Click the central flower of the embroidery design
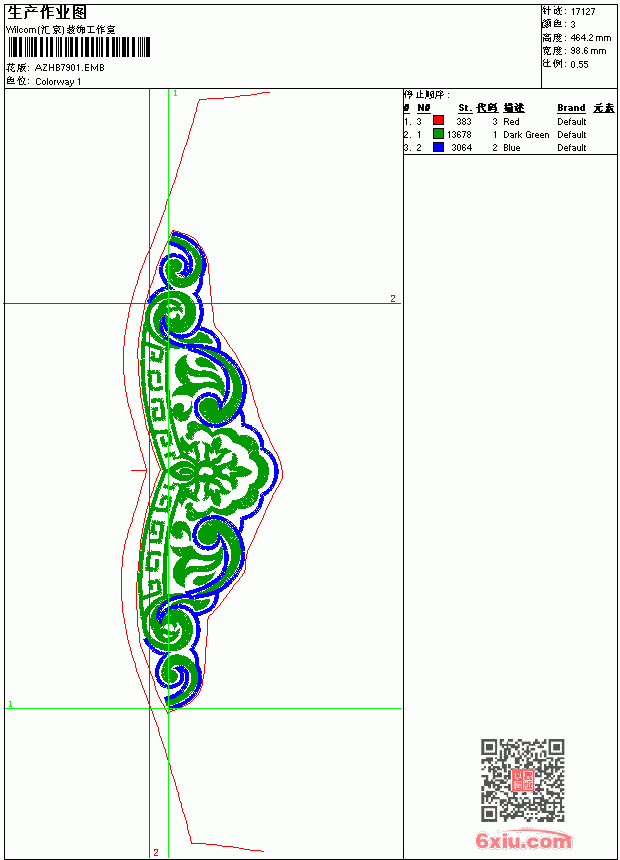620x860 pixels. click(207, 471)
